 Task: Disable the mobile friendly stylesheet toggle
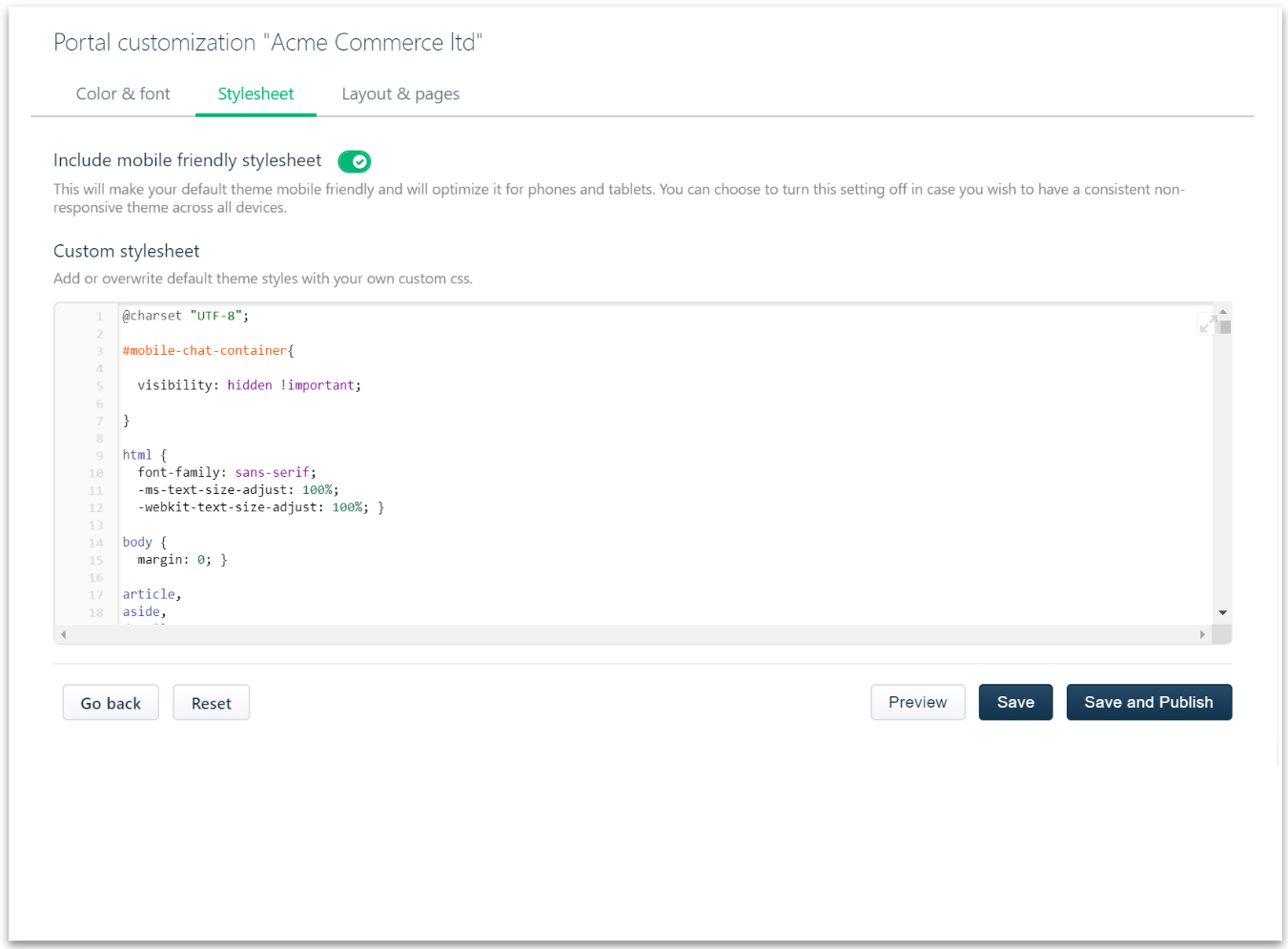point(355,162)
